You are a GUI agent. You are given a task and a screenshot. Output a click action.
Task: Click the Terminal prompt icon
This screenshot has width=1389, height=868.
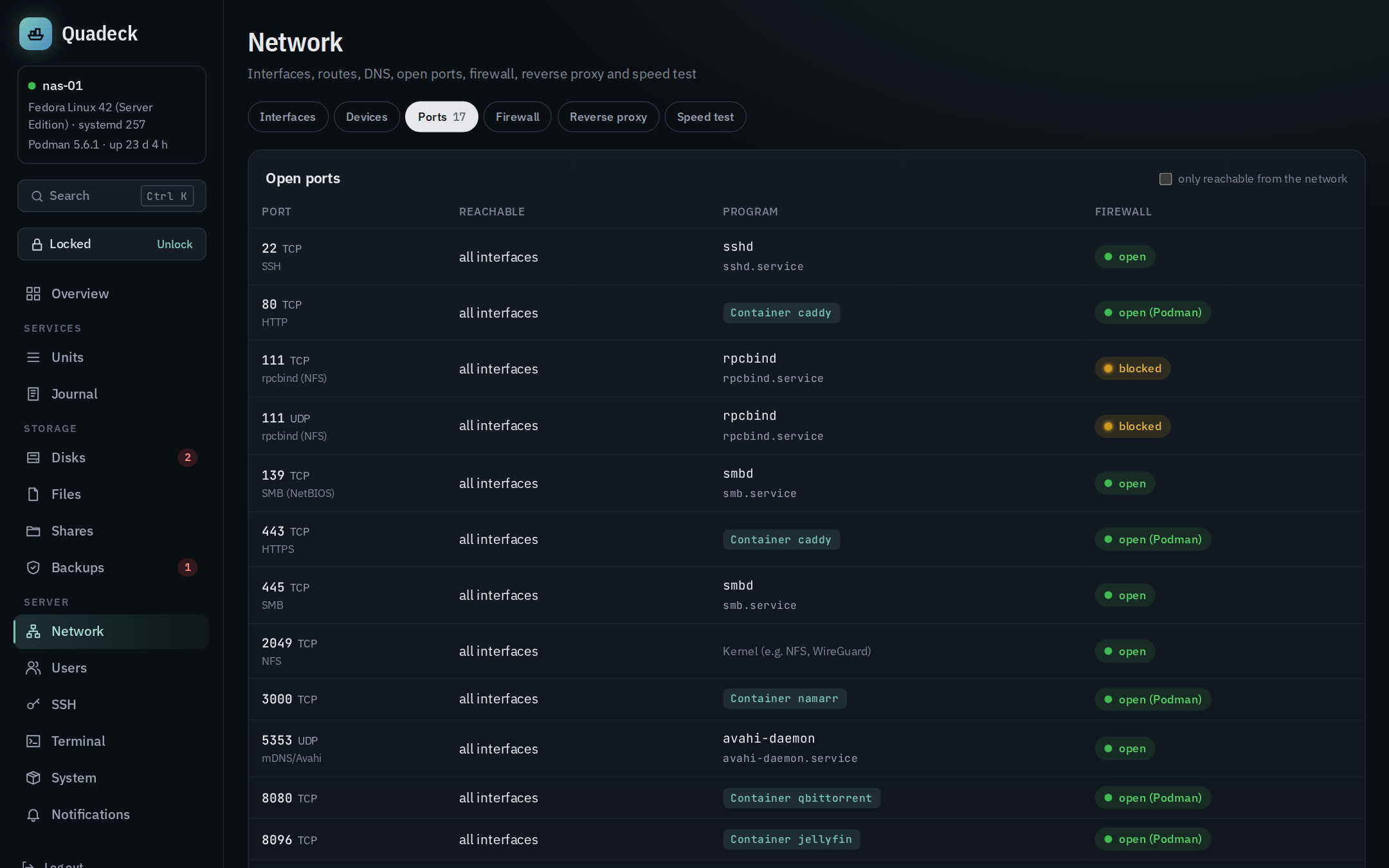click(x=33, y=741)
